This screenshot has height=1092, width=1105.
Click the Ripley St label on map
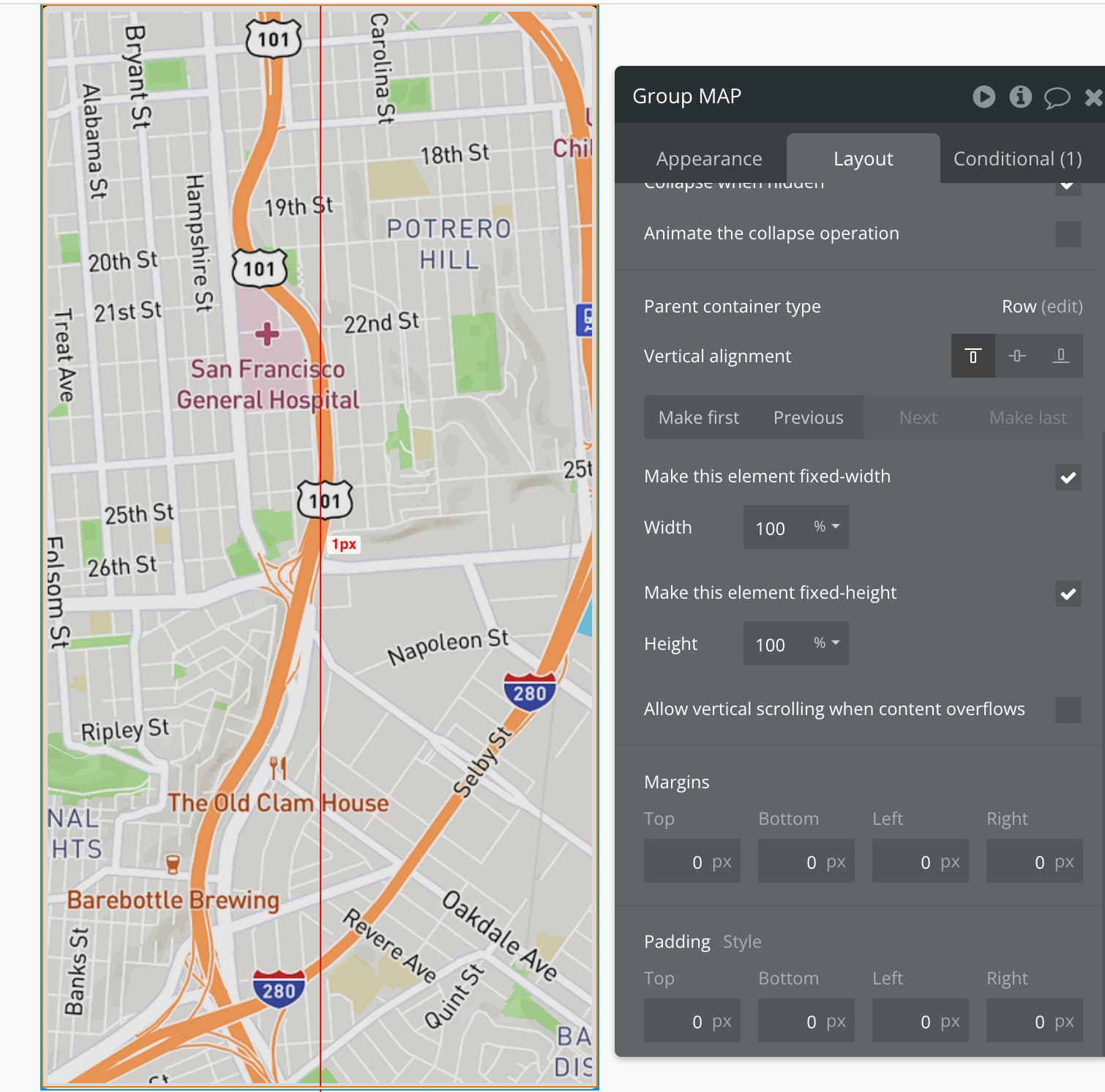[x=125, y=730]
